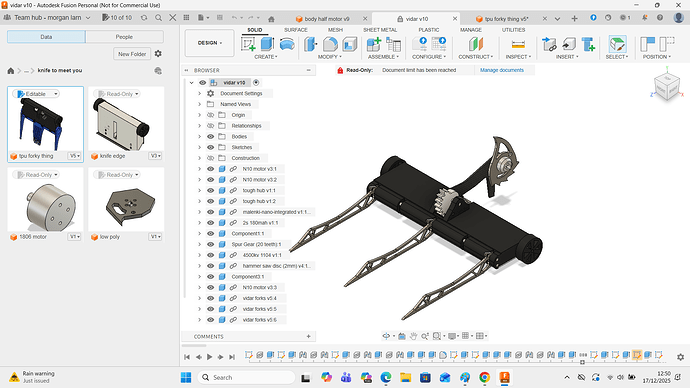The image size is (690, 388).
Task: Open Chrome from the taskbar
Action: click(x=484, y=377)
